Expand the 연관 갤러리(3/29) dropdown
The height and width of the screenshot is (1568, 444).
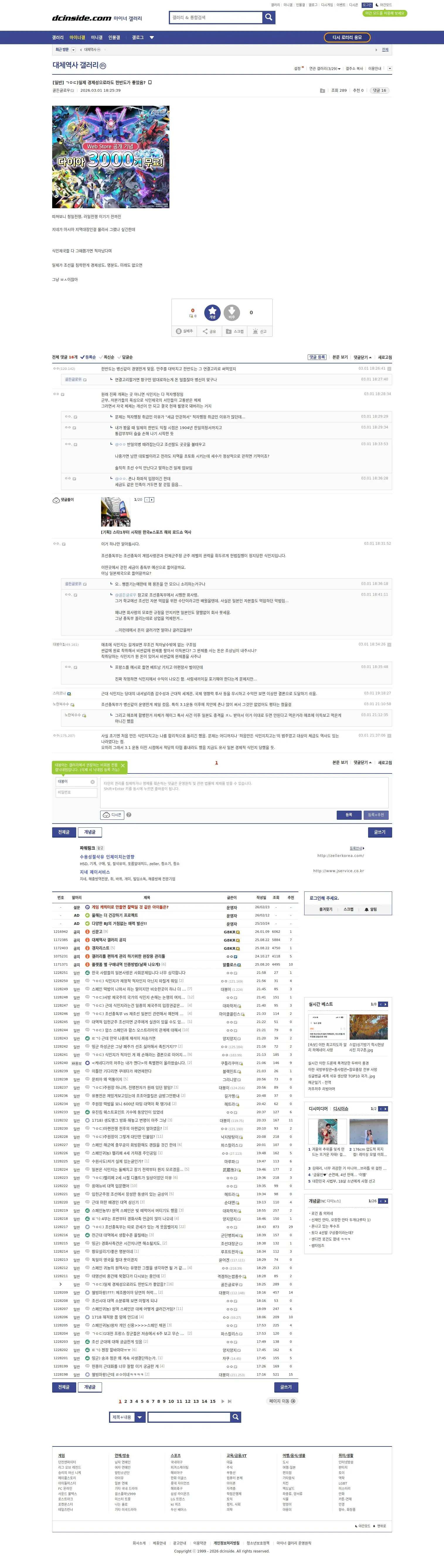pos(325,69)
